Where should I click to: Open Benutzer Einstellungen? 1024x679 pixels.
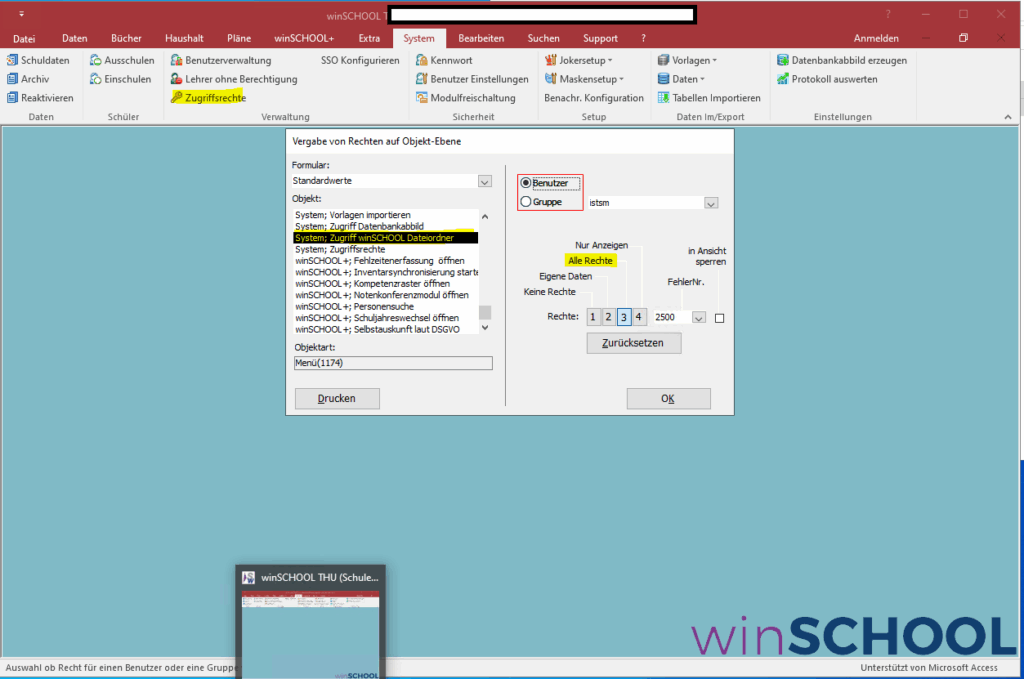[x=472, y=79]
